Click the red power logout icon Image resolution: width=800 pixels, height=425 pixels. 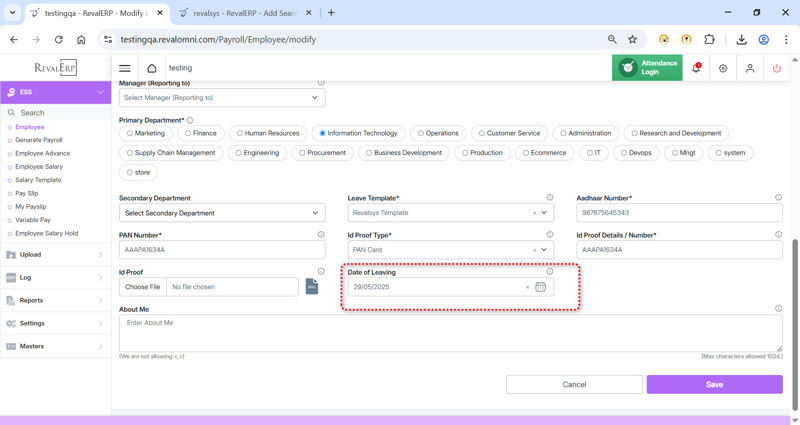click(777, 68)
